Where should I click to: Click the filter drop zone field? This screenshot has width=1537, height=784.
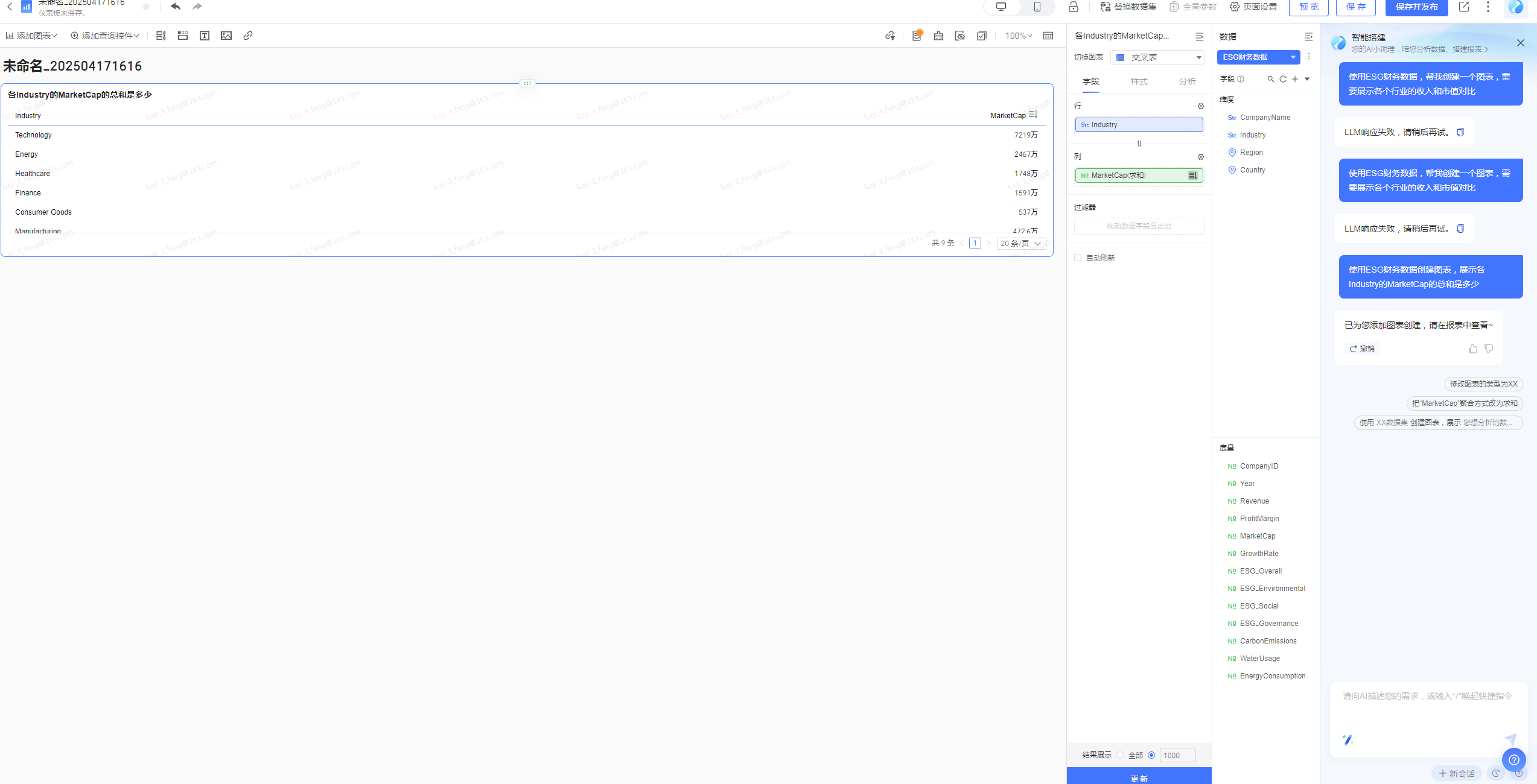(x=1139, y=226)
